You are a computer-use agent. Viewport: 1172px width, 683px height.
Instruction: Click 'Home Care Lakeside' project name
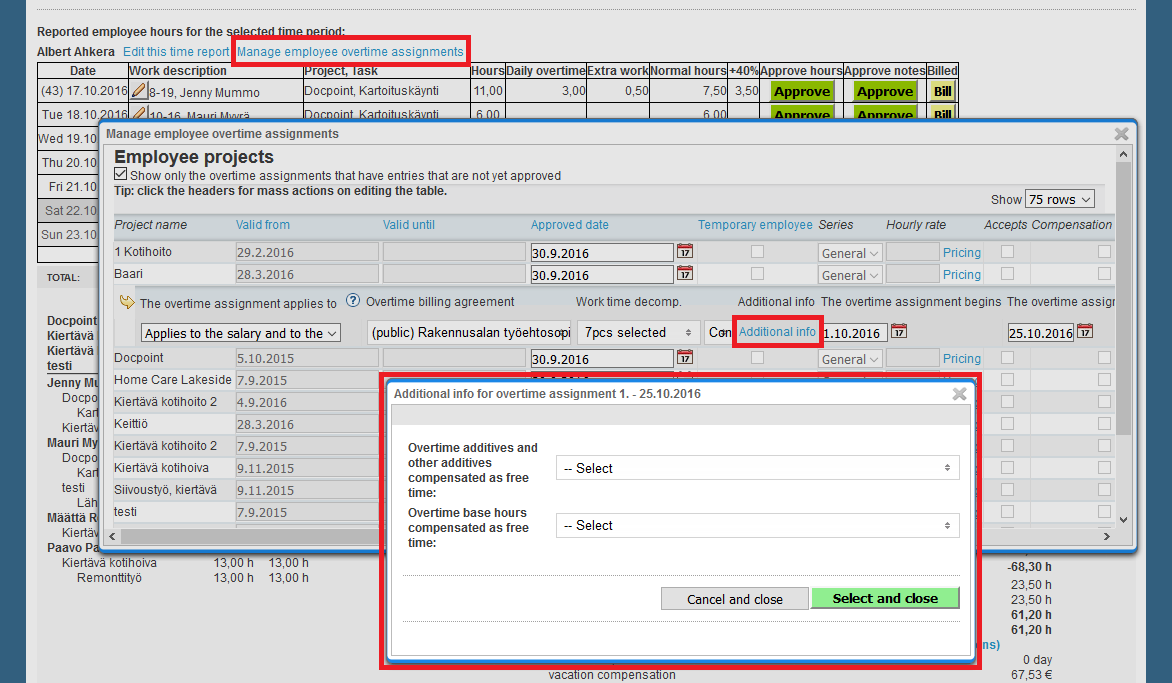point(173,380)
